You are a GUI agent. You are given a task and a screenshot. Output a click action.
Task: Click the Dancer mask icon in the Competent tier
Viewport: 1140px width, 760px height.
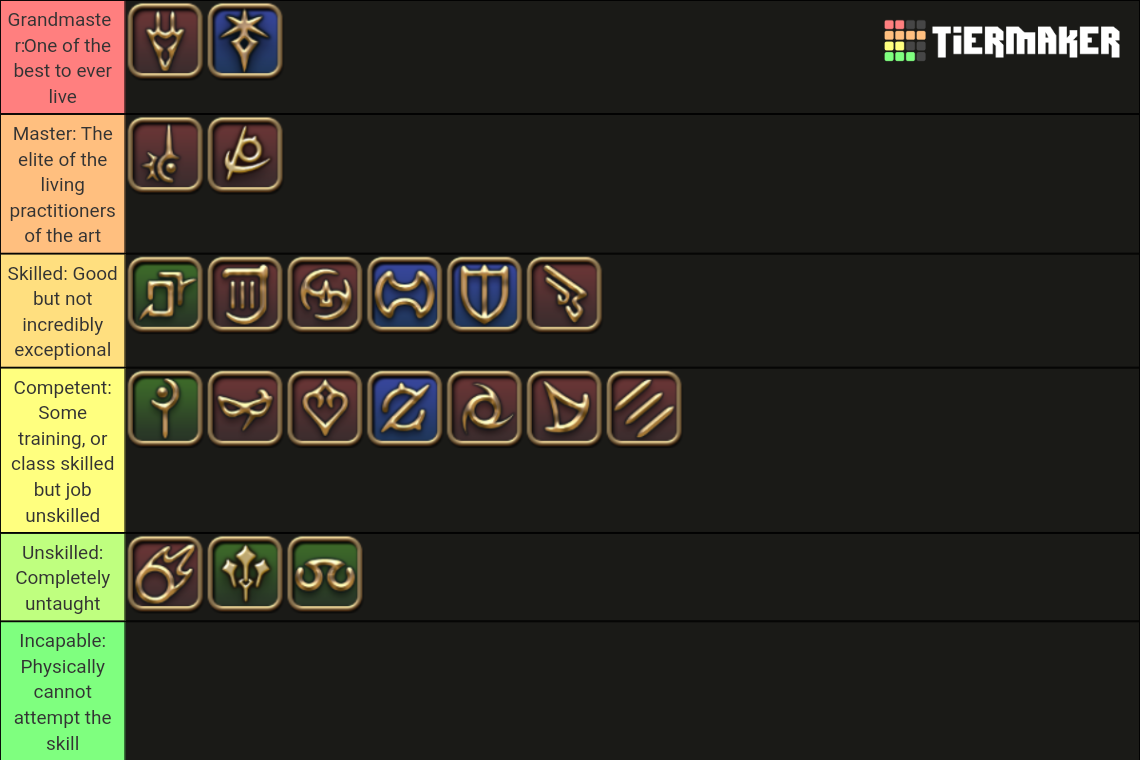(x=245, y=407)
